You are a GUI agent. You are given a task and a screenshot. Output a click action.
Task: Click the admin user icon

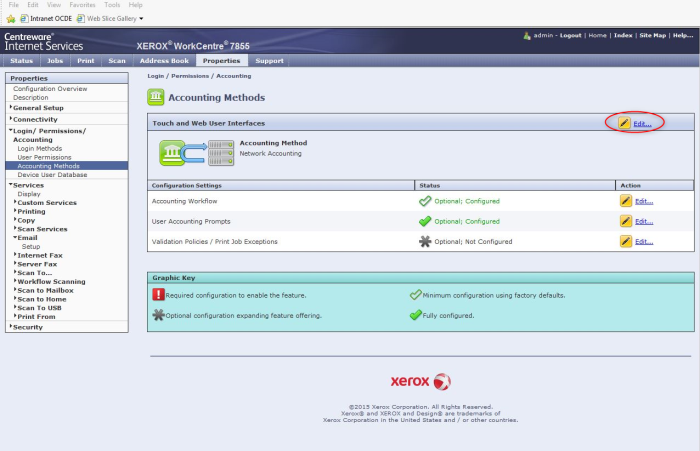tap(527, 35)
